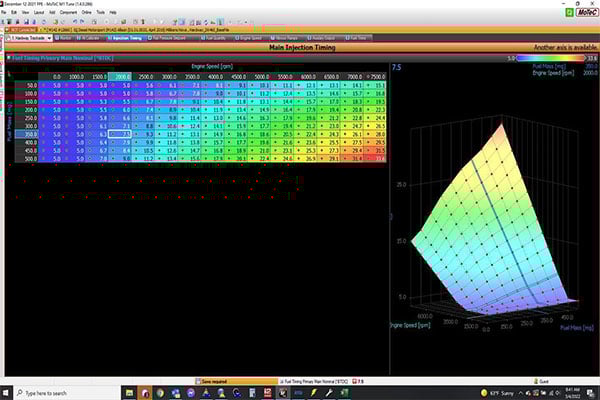
Task: Click the 'Type here to search' taskbar box
Action: (x=67, y=393)
